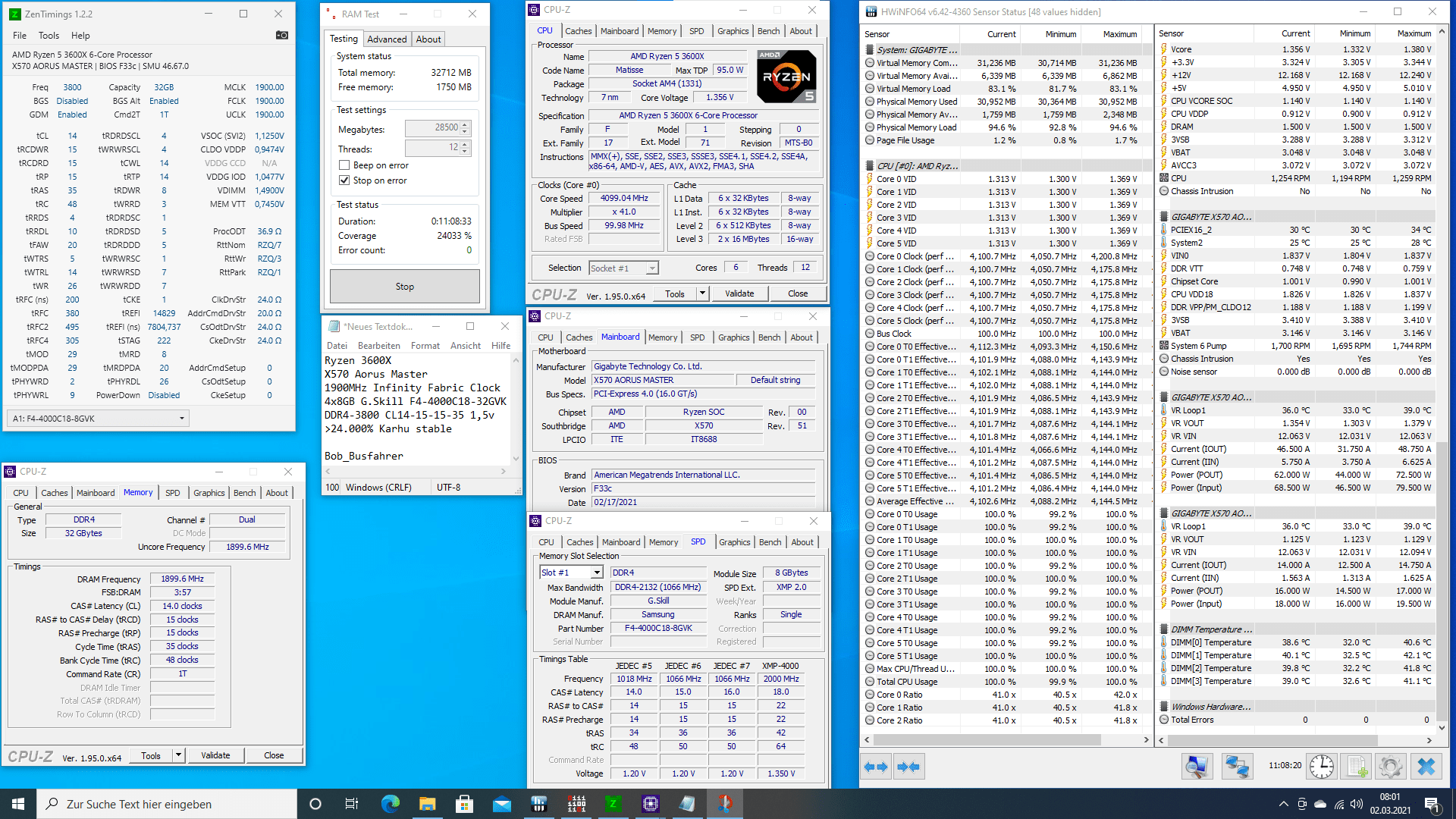1456x819 pixels.
Task: Click Validate button in top CPU-Z window
Action: (x=739, y=293)
